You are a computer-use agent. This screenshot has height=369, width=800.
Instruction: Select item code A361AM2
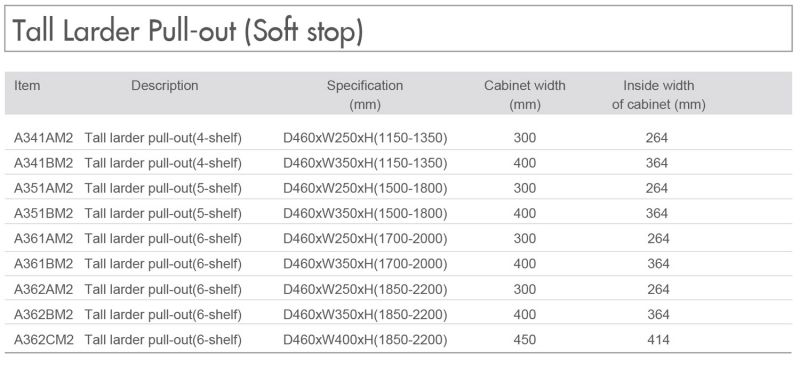[x=43, y=238]
